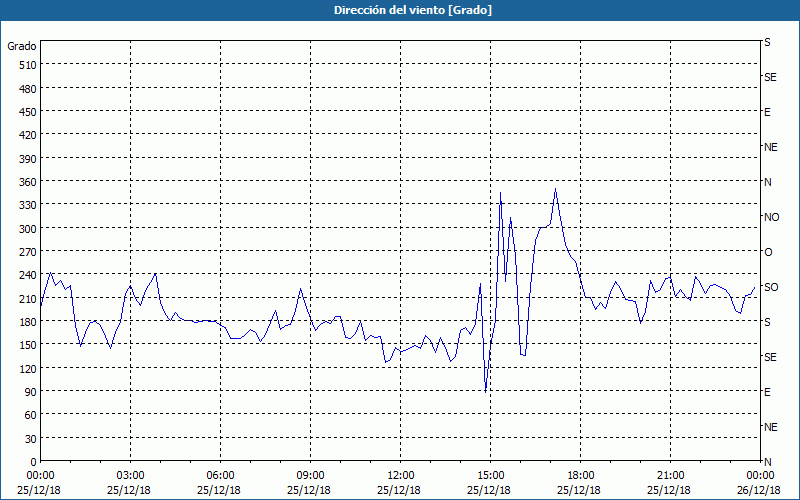Click the 03:00 time axis label

click(131, 476)
